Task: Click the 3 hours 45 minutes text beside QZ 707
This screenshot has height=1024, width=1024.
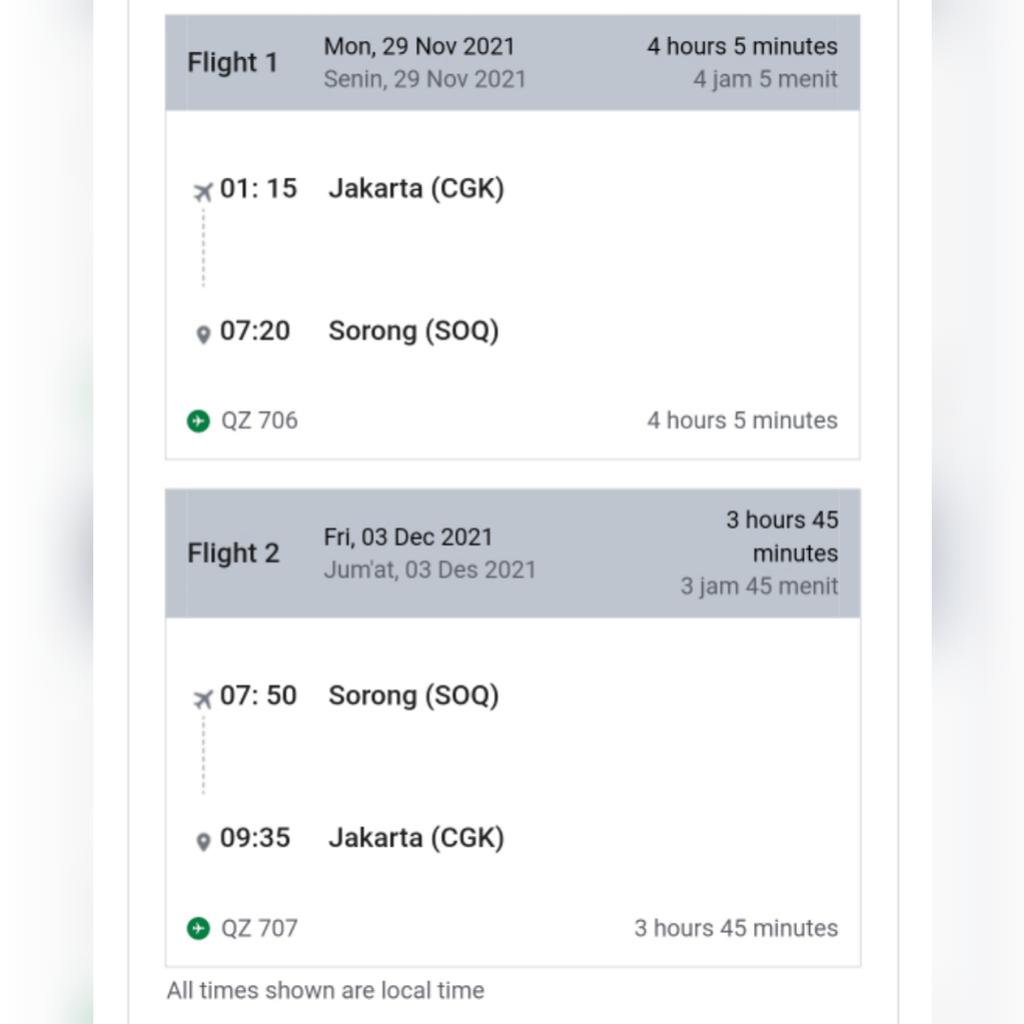Action: 736,928
